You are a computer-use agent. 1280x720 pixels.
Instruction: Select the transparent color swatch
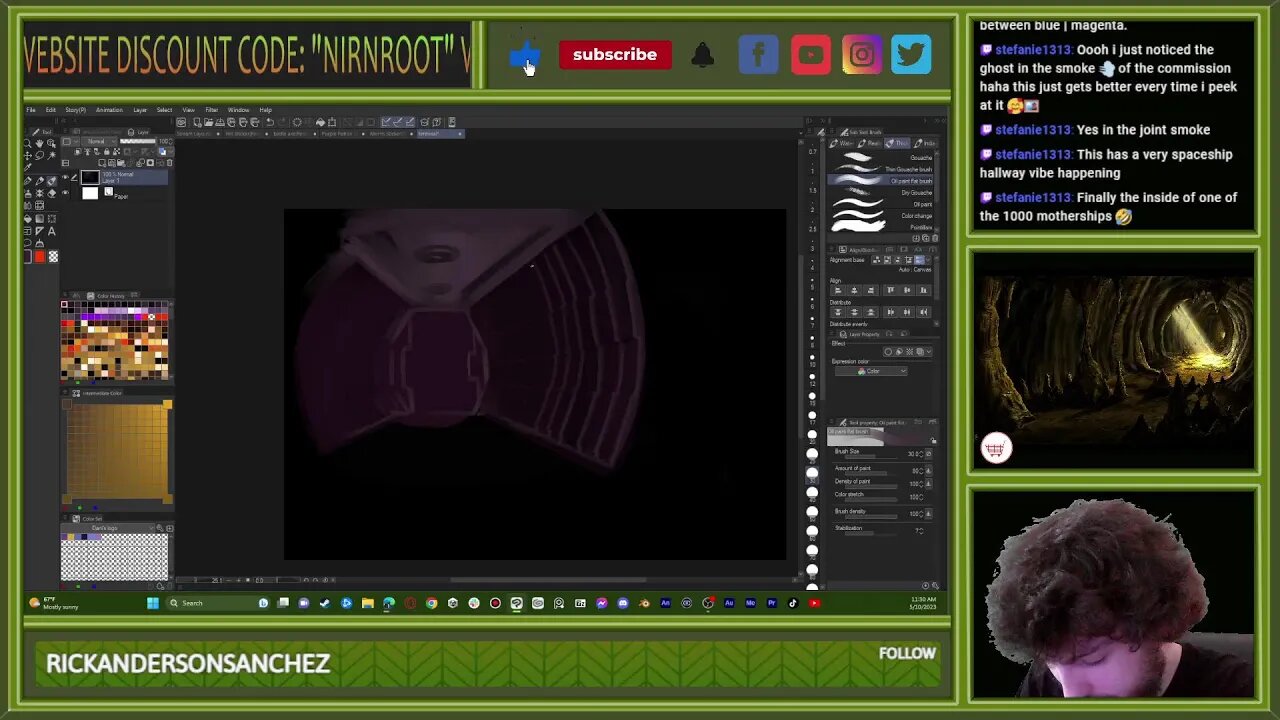pos(53,256)
